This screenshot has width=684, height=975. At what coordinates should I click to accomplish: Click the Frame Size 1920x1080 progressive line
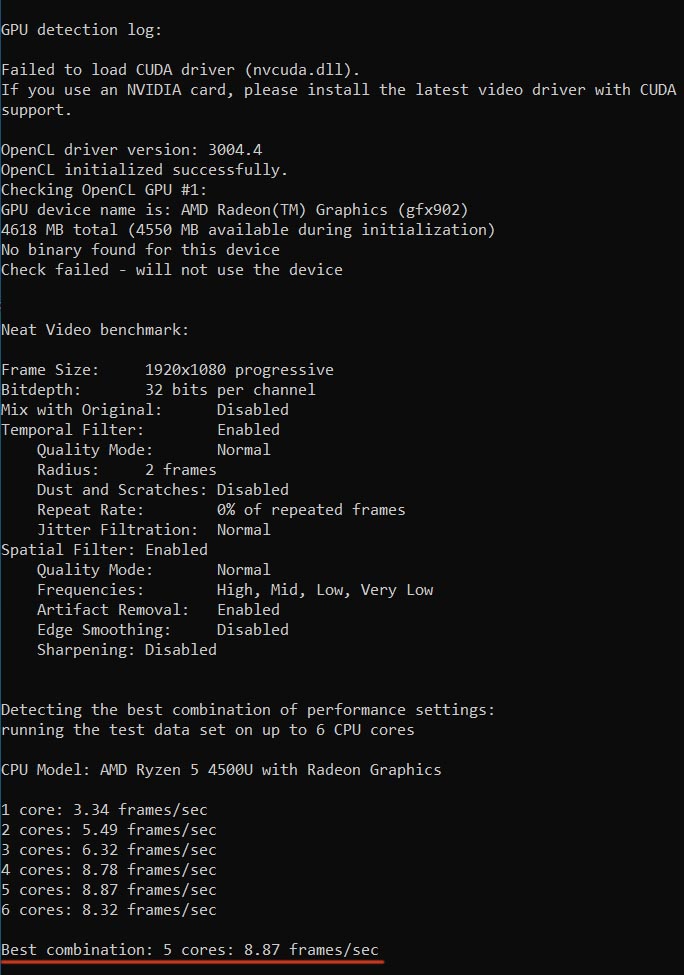click(x=167, y=370)
